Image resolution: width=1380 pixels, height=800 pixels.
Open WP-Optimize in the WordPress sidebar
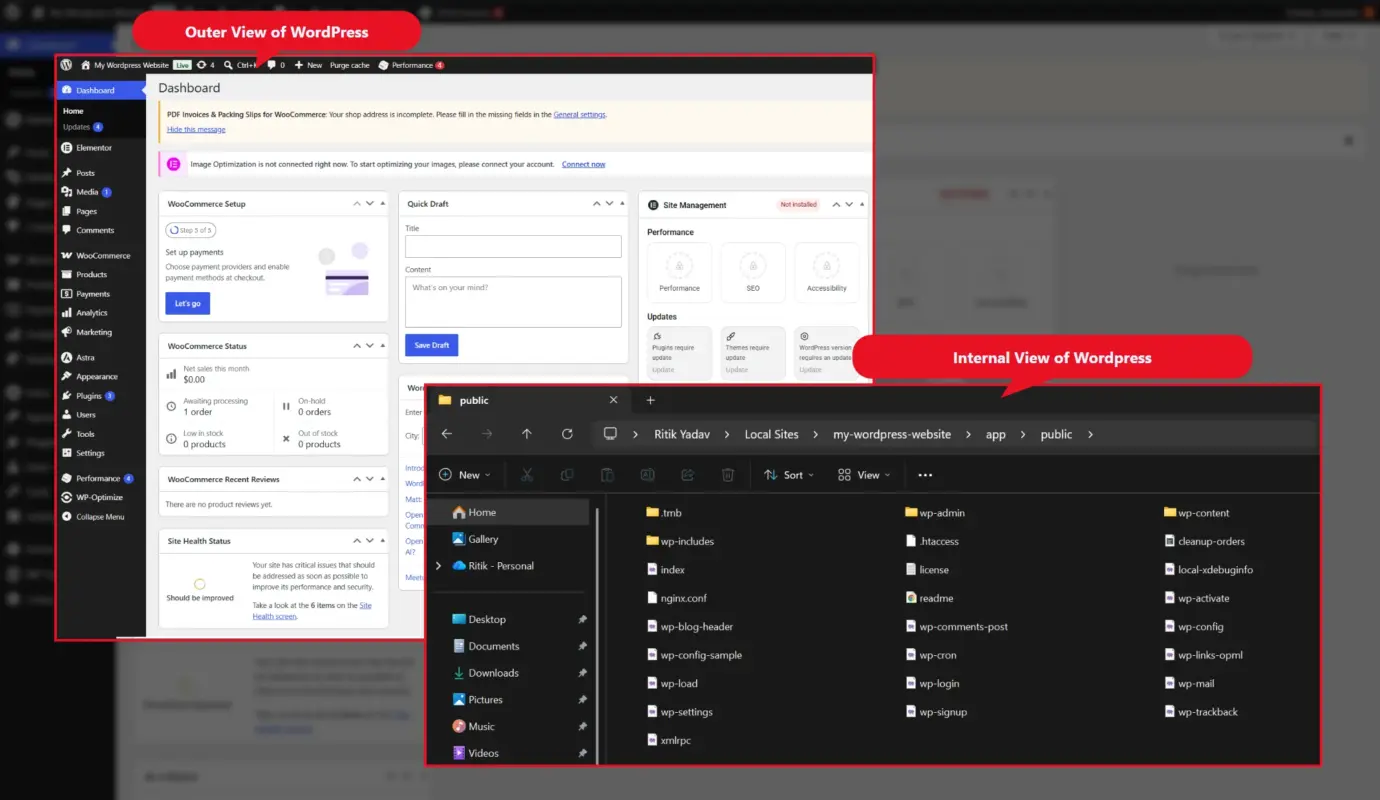pos(93,498)
